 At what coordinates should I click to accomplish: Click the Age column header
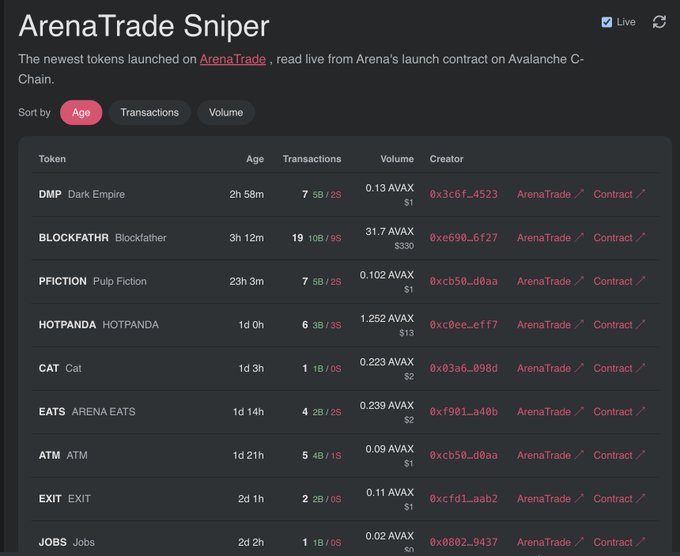tap(255, 159)
